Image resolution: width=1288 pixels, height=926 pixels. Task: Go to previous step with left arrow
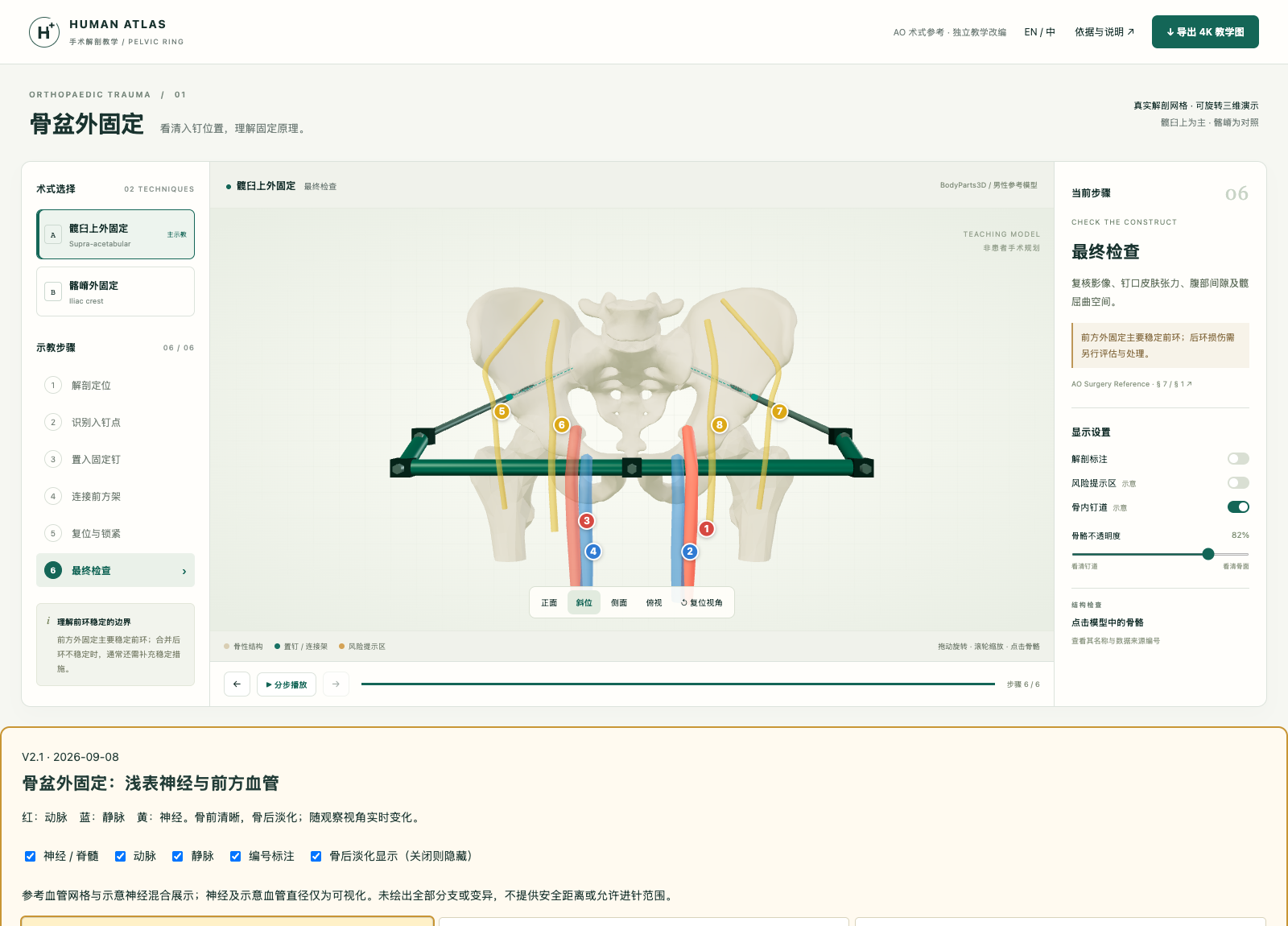237,684
